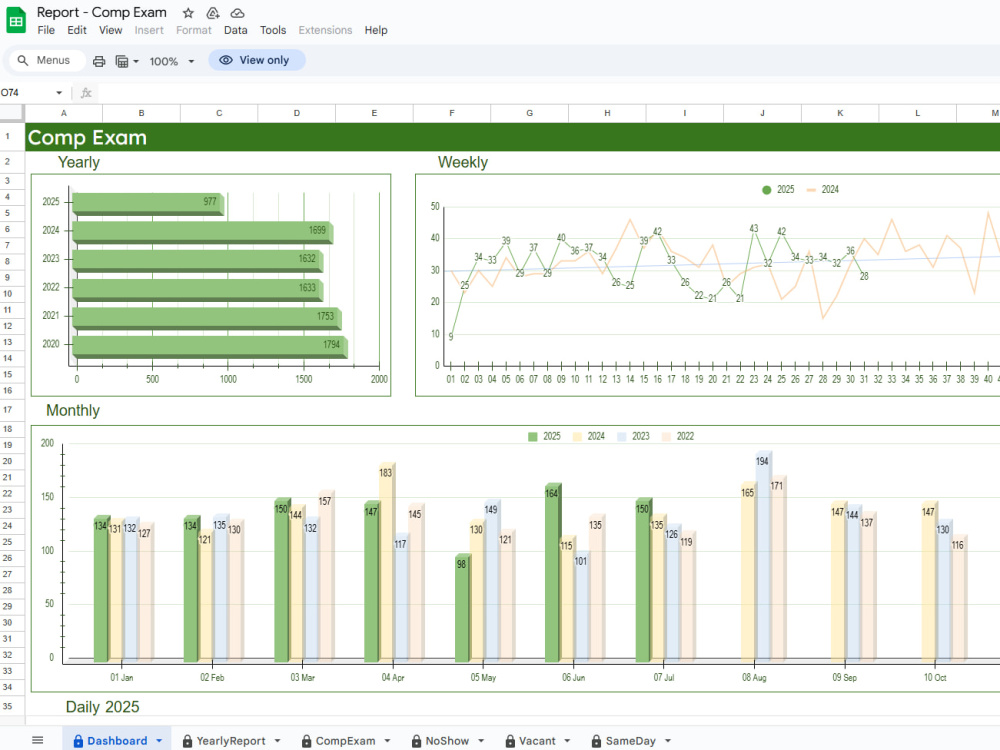Click the 08 Aug bar labeled 194
The width and height of the screenshot is (1000, 750).
pyautogui.click(x=764, y=555)
